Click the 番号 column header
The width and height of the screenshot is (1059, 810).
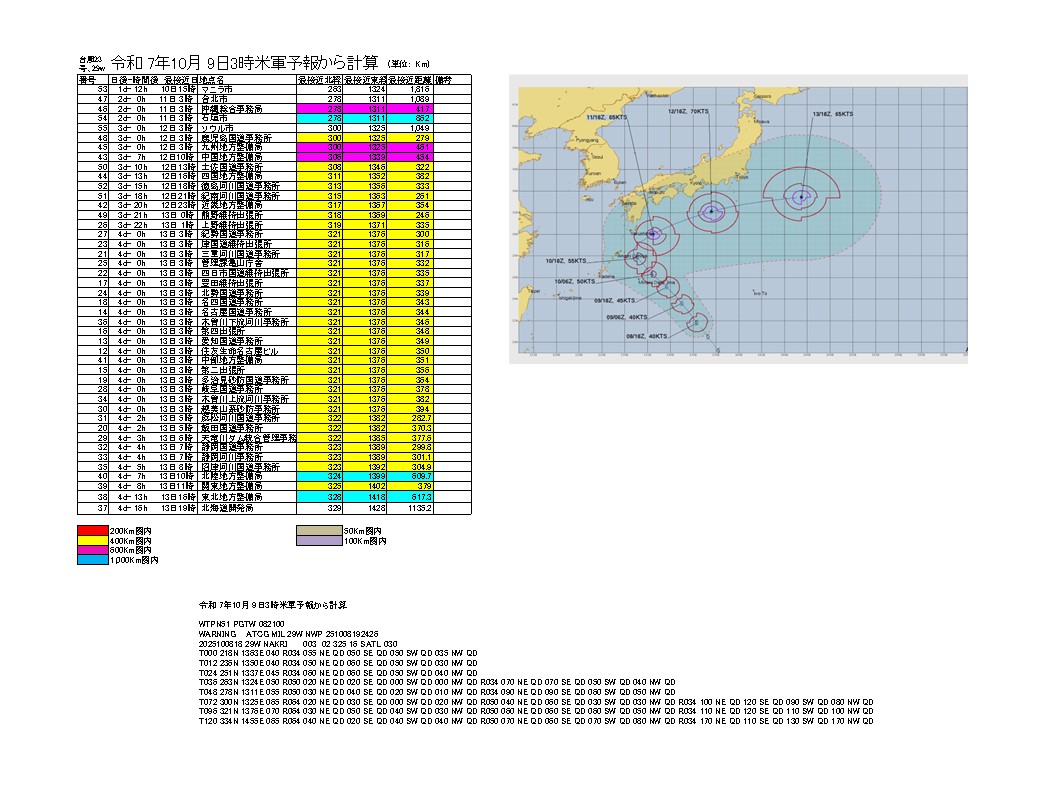[x=87, y=78]
